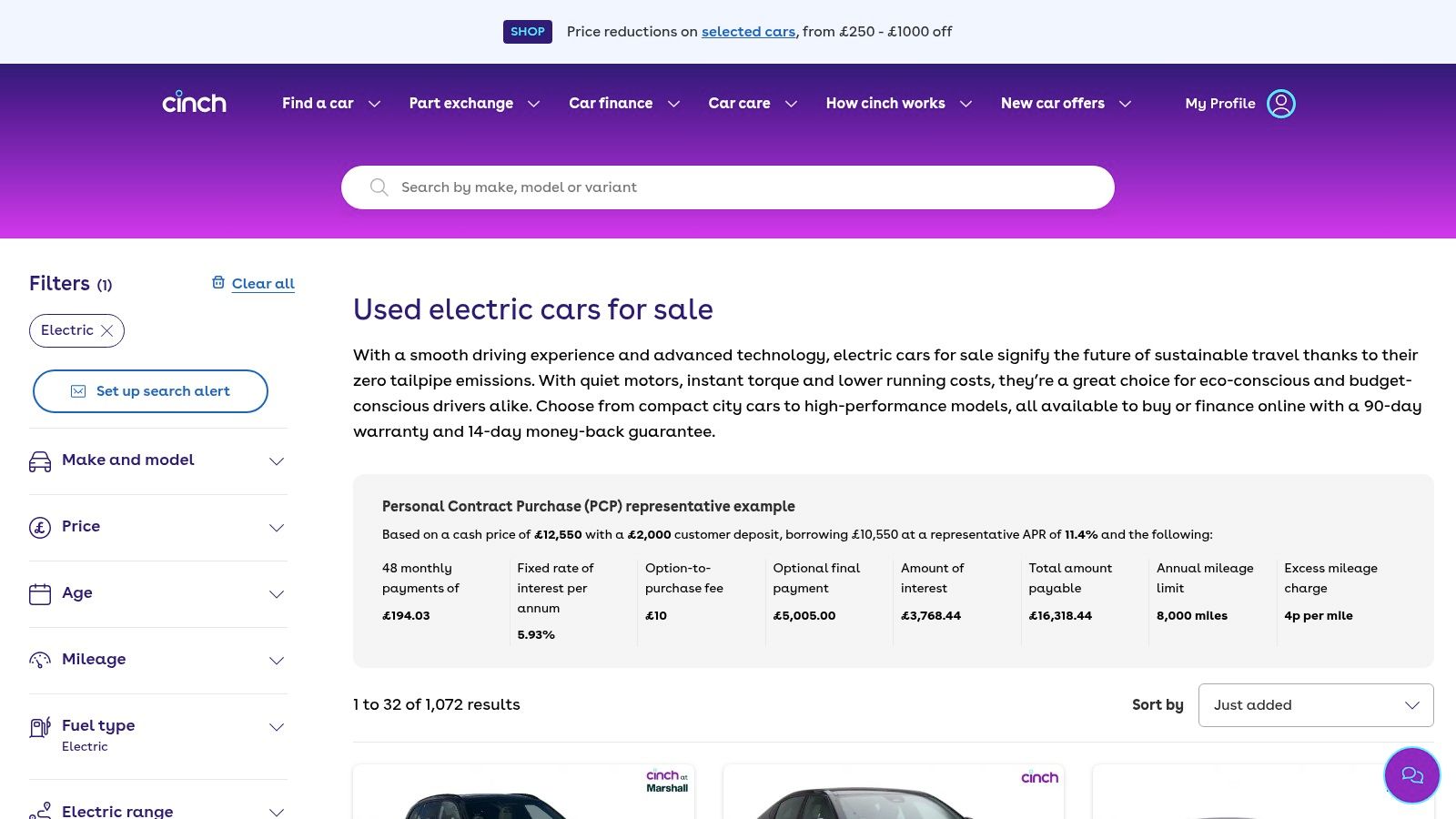Viewport: 1456px width, 819px height.
Task: Click the search magnifier icon
Action: (x=379, y=187)
